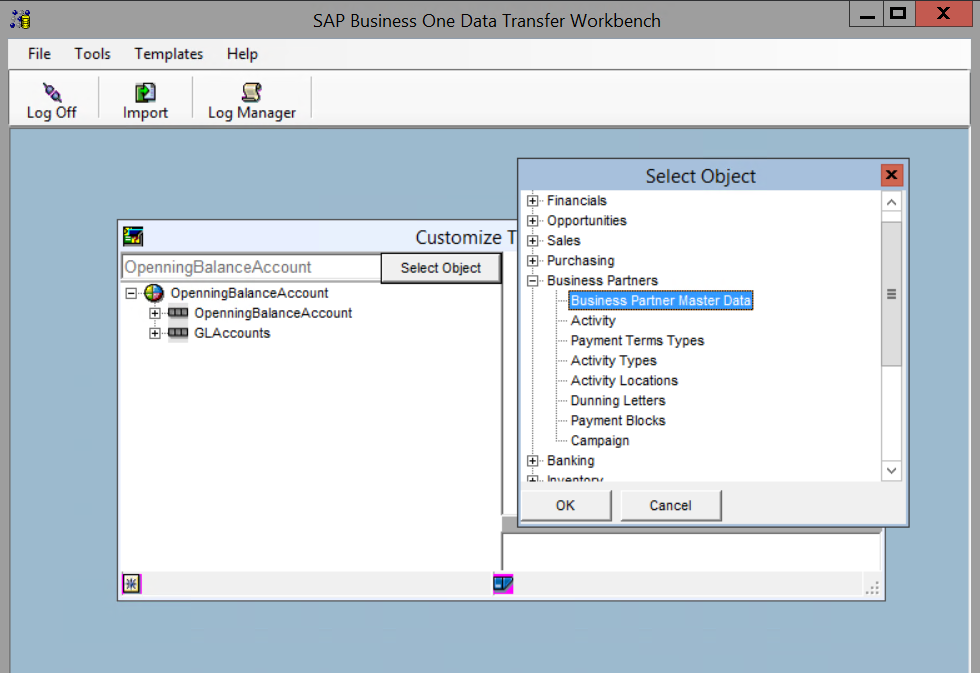Click the Select Object button
980x673 pixels.
tap(441, 268)
